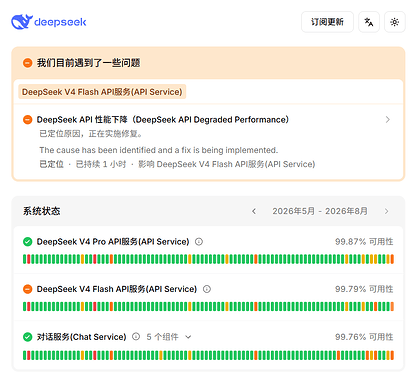Screen dimensions: 411x375
Task: Expand the 5 个组件 components dropdown
Action: point(169,337)
